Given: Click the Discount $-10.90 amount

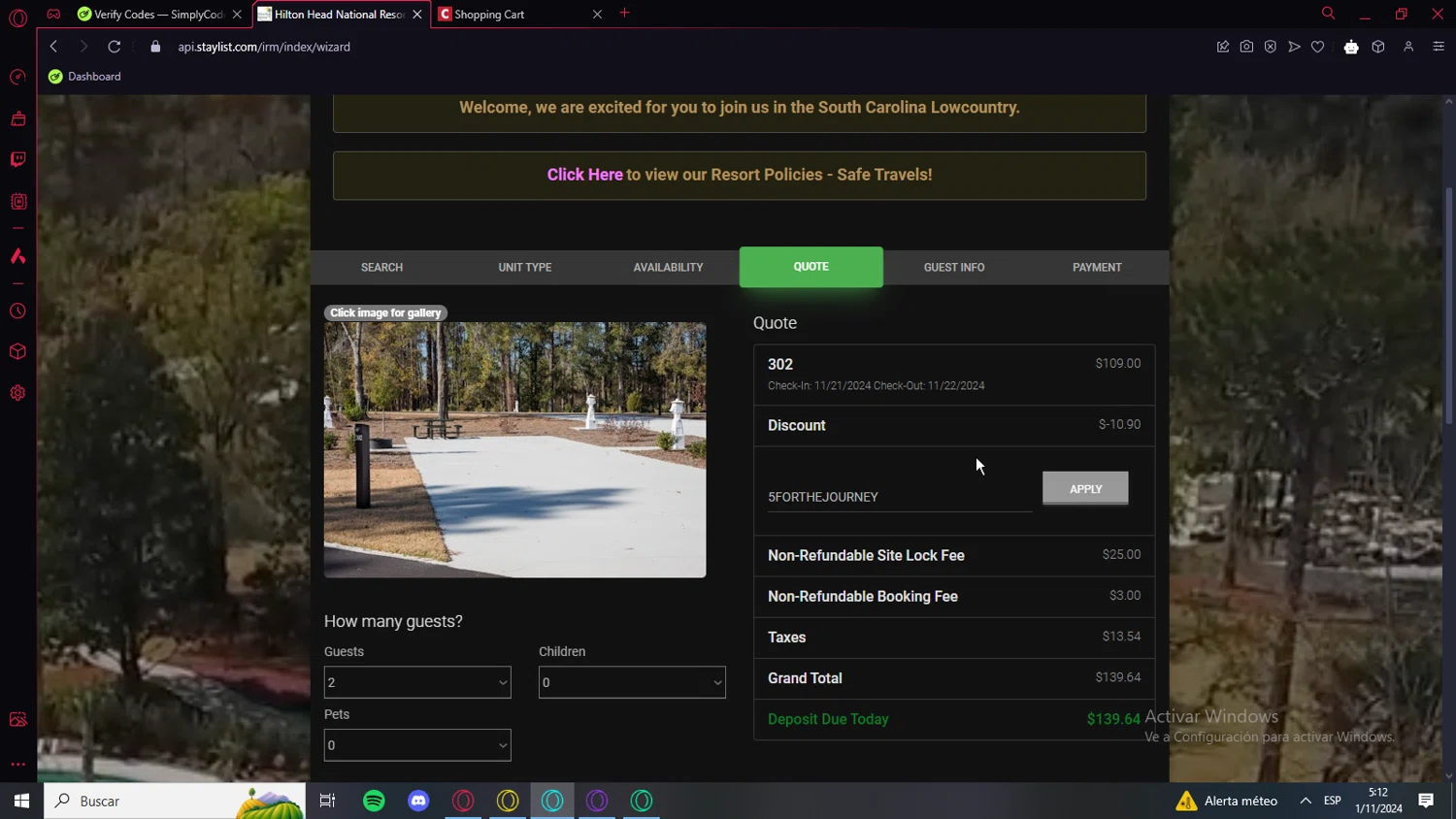Looking at the screenshot, I should pos(1119,424).
